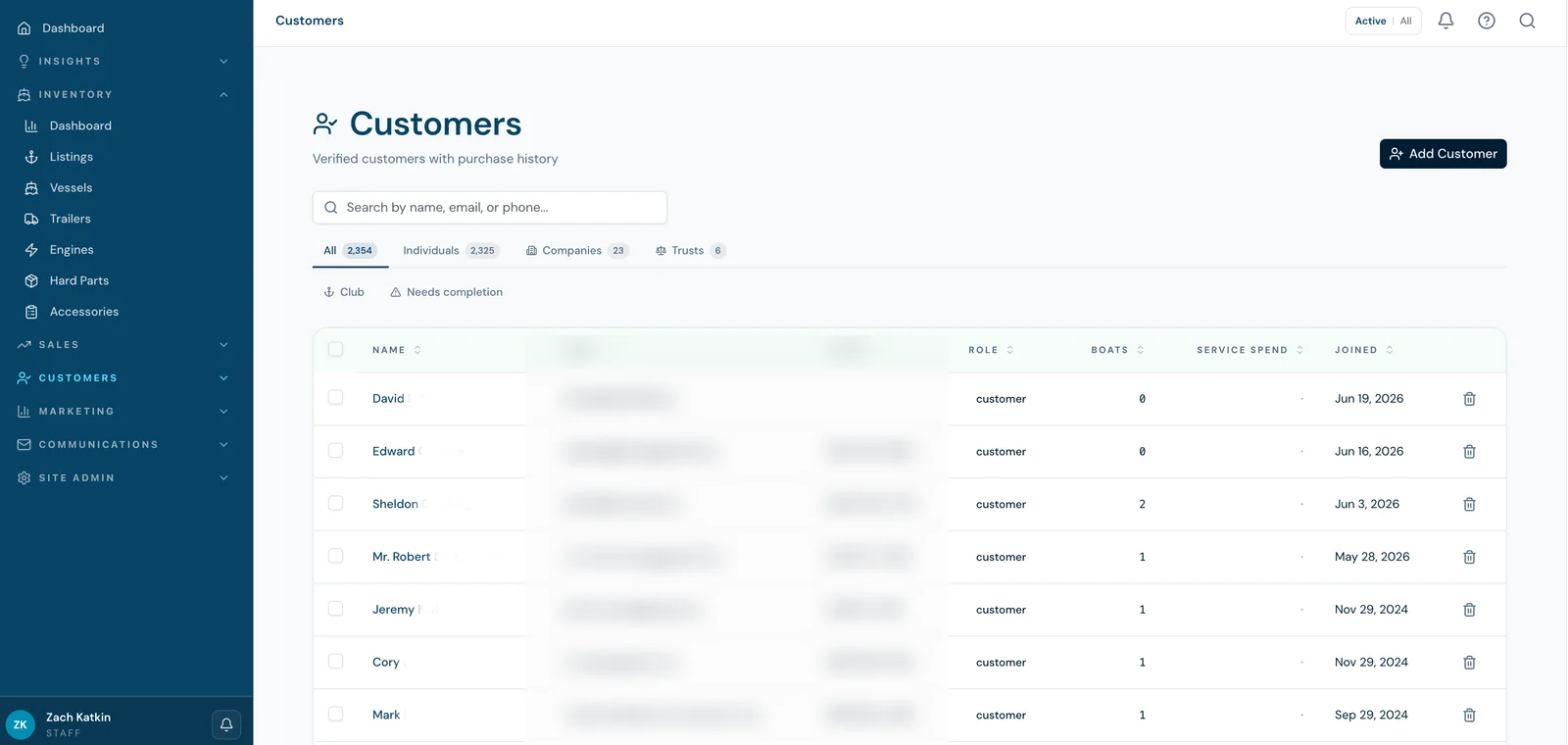Click the customer search input field
This screenshot has height=745, width=1568.
pos(490,208)
